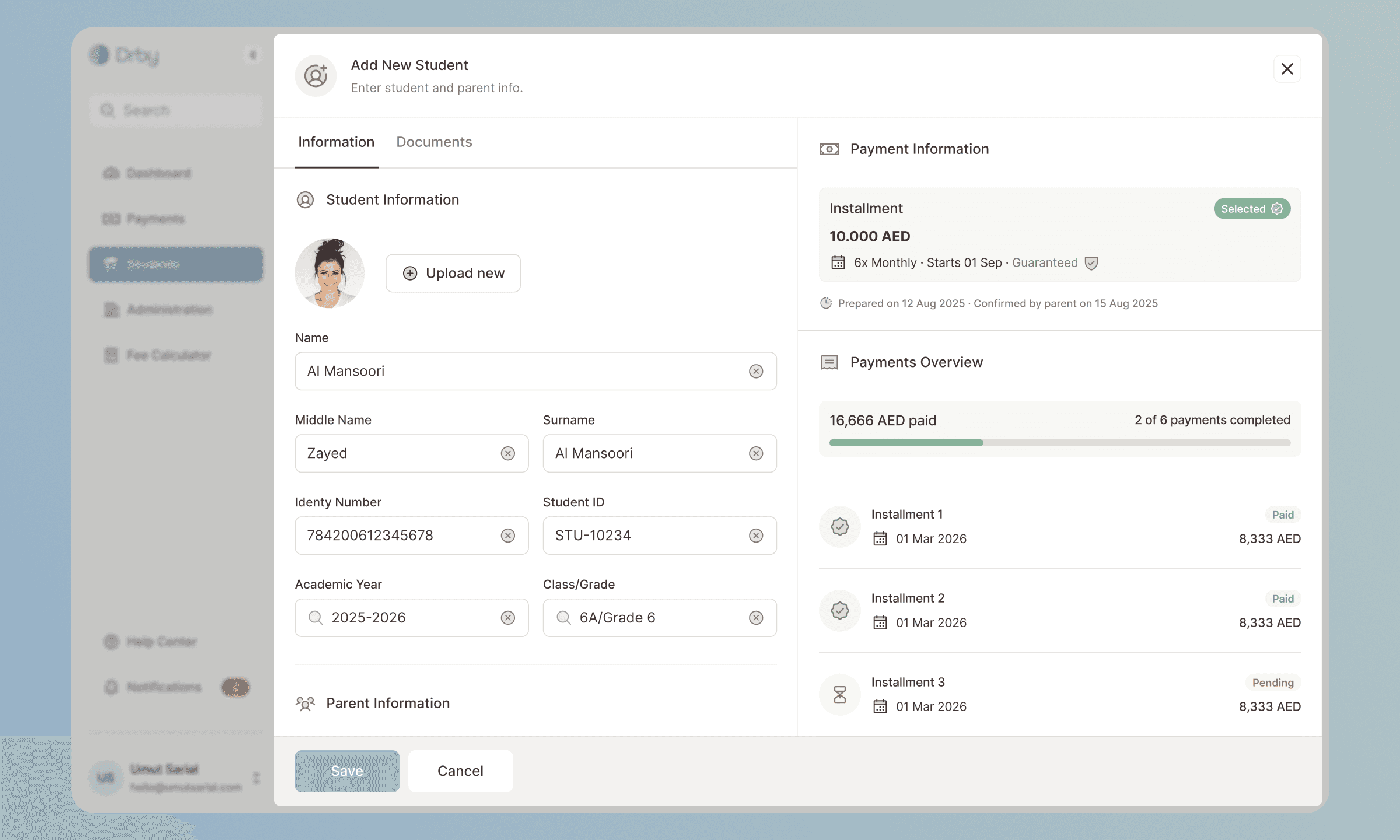Screen dimensions: 1400x840
Task: Click Installment 1 paid checkmark badge icon
Action: (x=839, y=527)
